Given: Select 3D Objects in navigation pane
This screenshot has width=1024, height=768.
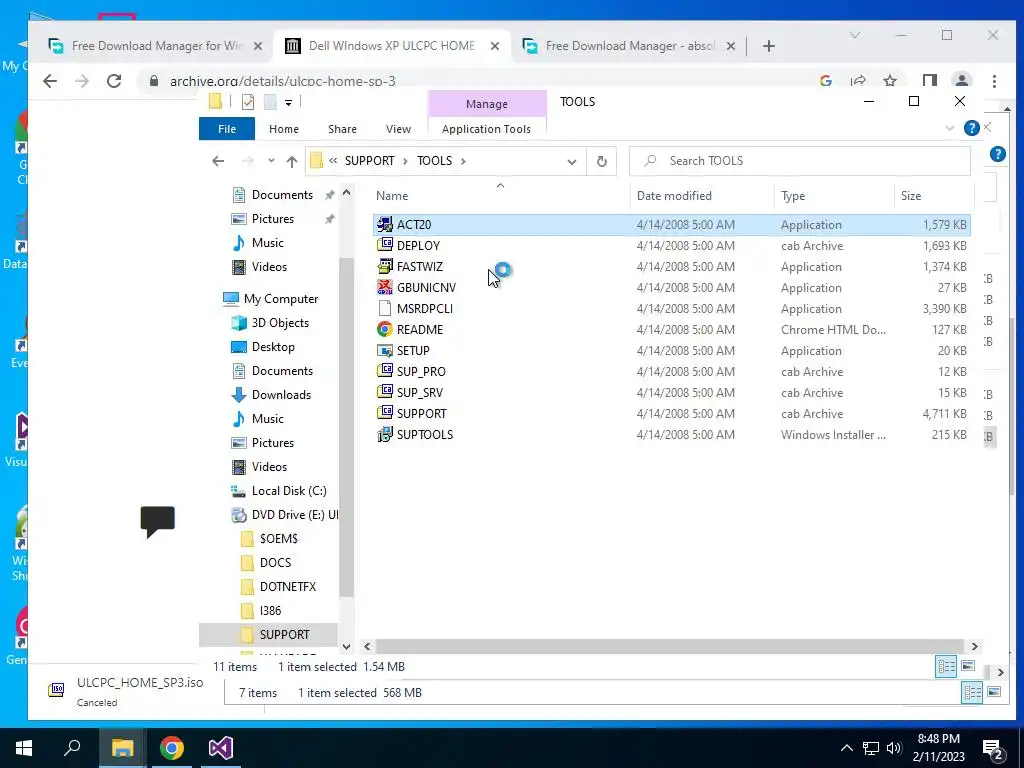Looking at the screenshot, I should [270, 323].
